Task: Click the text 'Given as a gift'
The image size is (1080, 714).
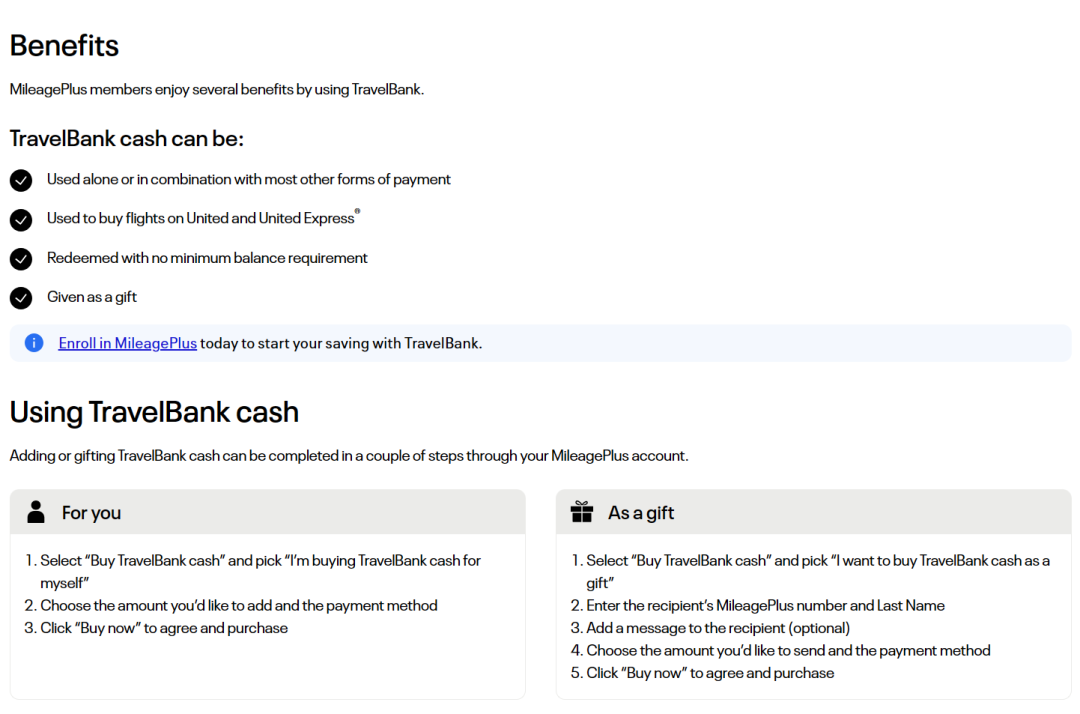Action: (92, 297)
